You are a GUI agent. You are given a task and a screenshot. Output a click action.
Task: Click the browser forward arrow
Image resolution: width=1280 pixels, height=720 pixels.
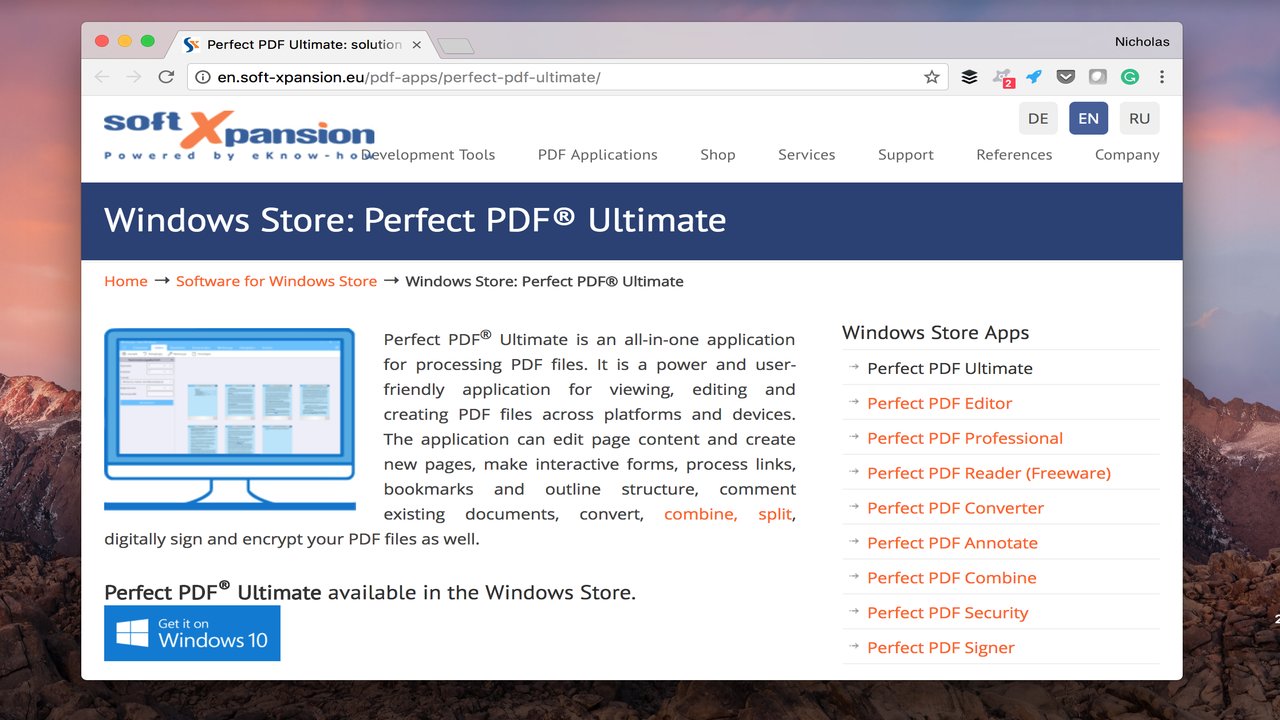(134, 77)
